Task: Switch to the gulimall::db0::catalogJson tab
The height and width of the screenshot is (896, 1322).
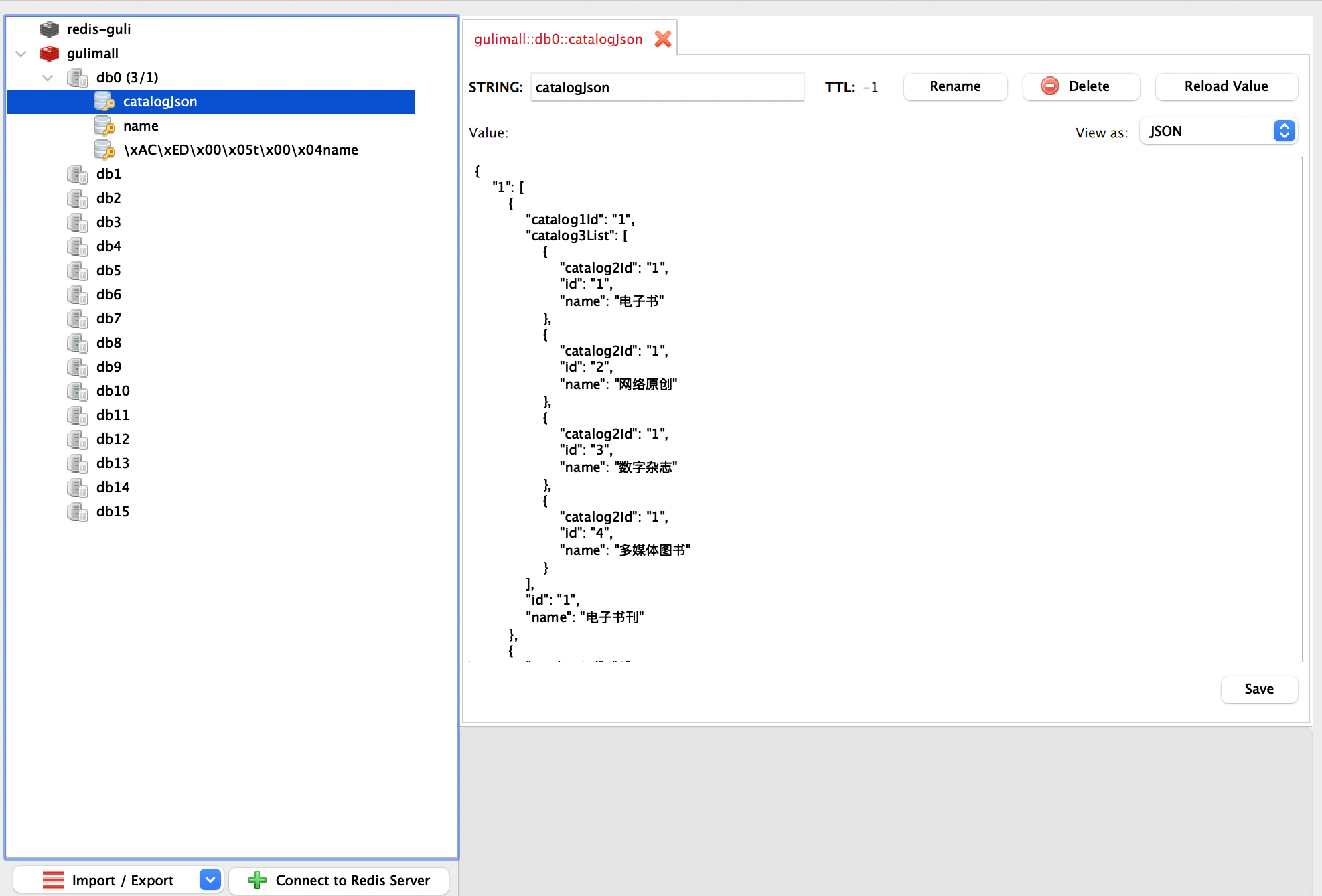Action: [x=558, y=40]
